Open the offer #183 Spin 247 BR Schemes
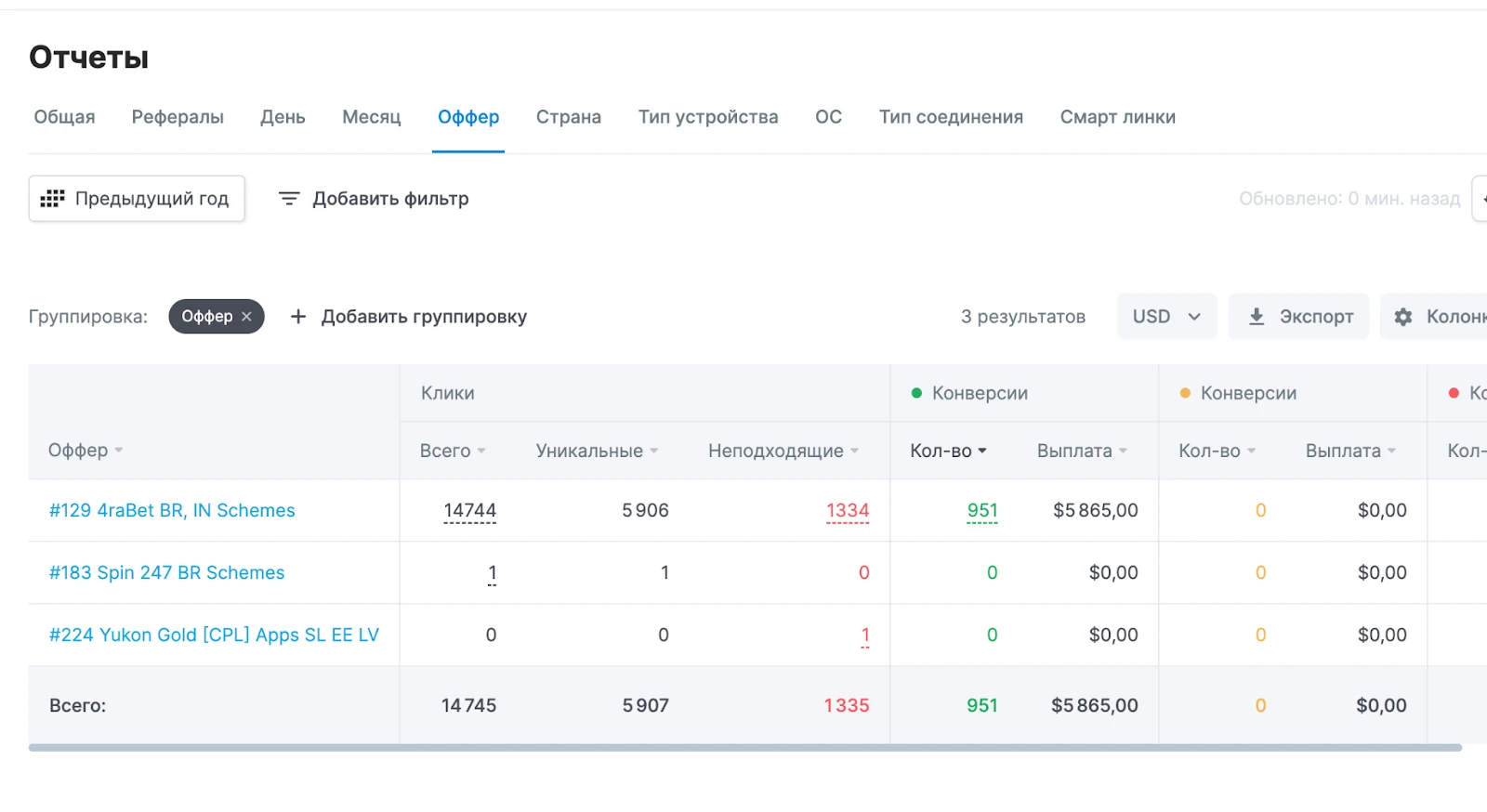 click(x=167, y=572)
